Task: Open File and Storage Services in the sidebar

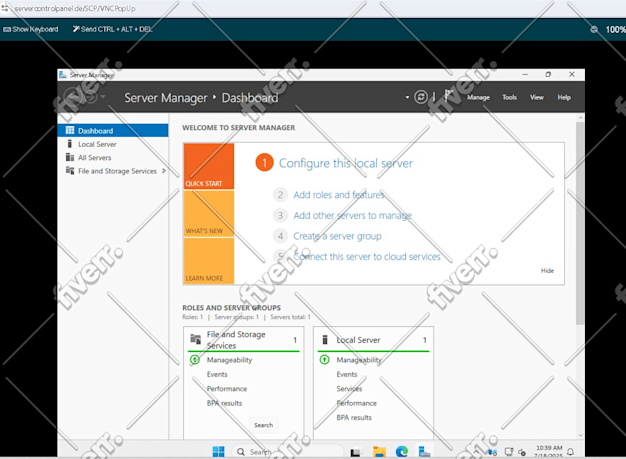Action: coord(117,171)
